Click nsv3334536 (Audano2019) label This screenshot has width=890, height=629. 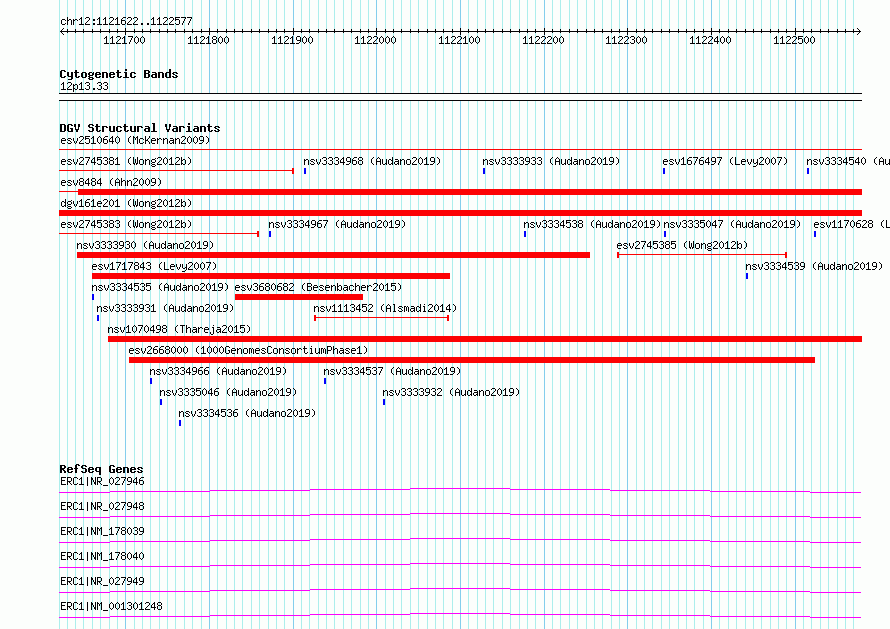pyautogui.click(x=247, y=413)
